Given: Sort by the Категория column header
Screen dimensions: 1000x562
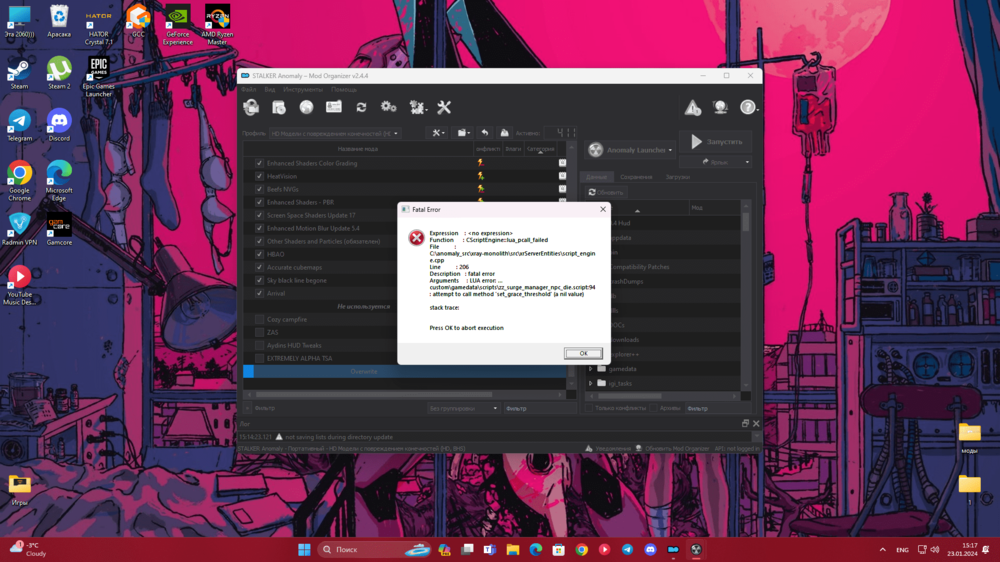Looking at the screenshot, I should [540, 149].
